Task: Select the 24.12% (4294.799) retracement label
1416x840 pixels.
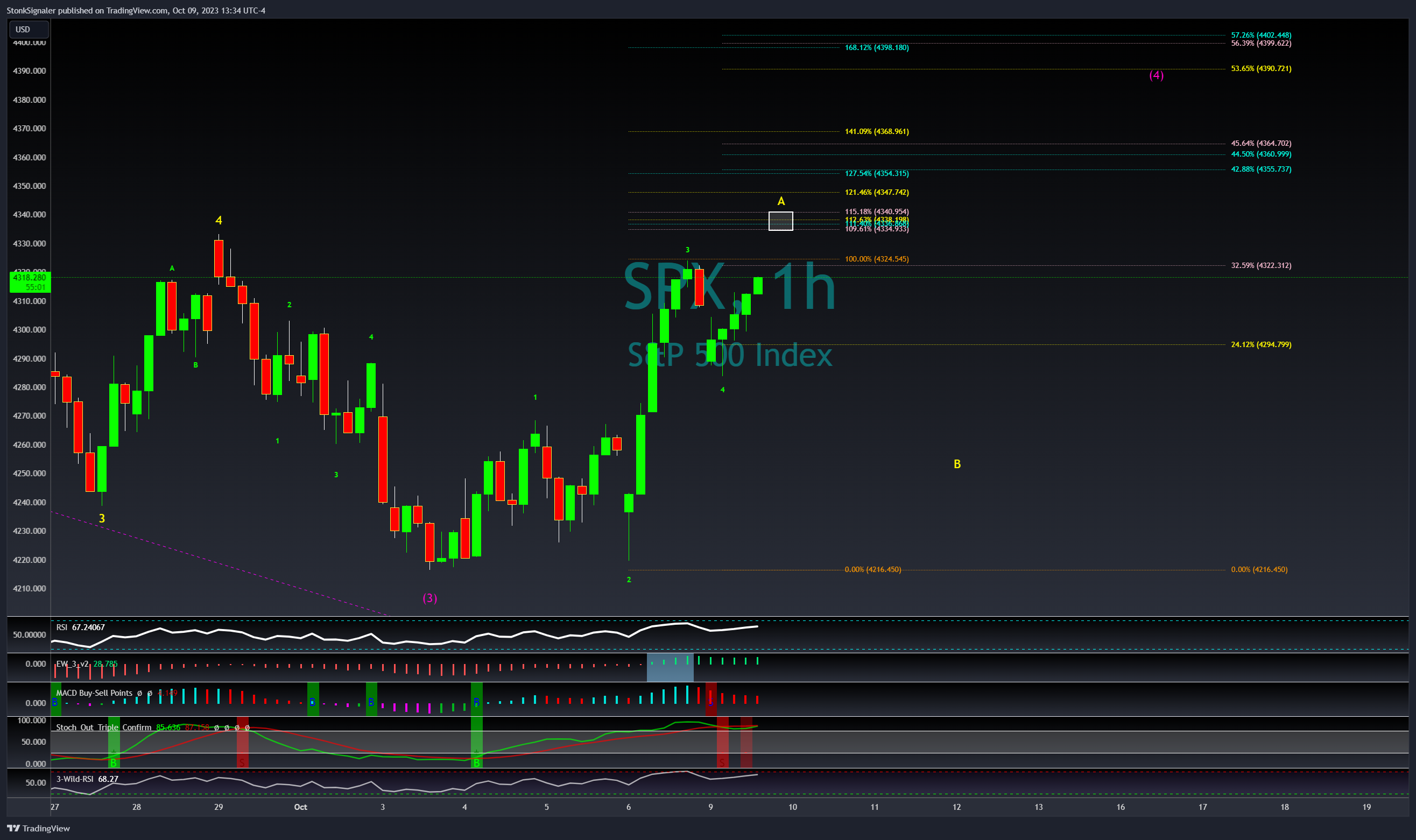Action: (1261, 344)
